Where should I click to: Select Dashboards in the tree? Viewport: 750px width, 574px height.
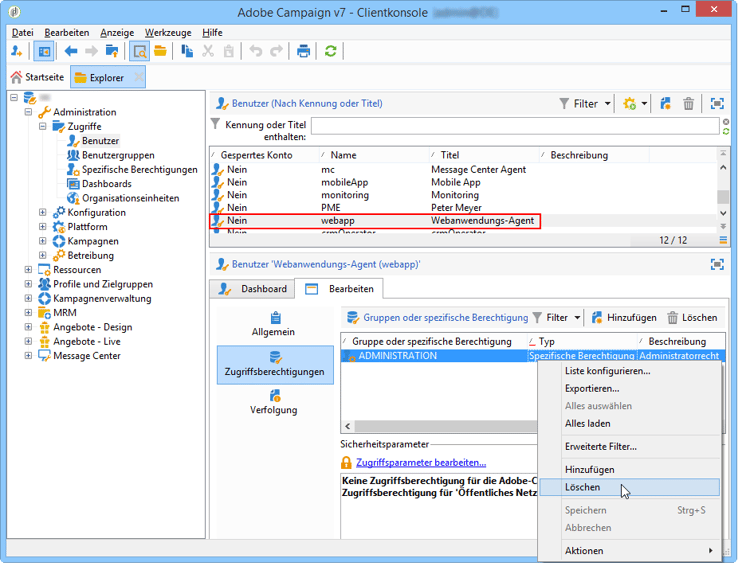(x=107, y=184)
